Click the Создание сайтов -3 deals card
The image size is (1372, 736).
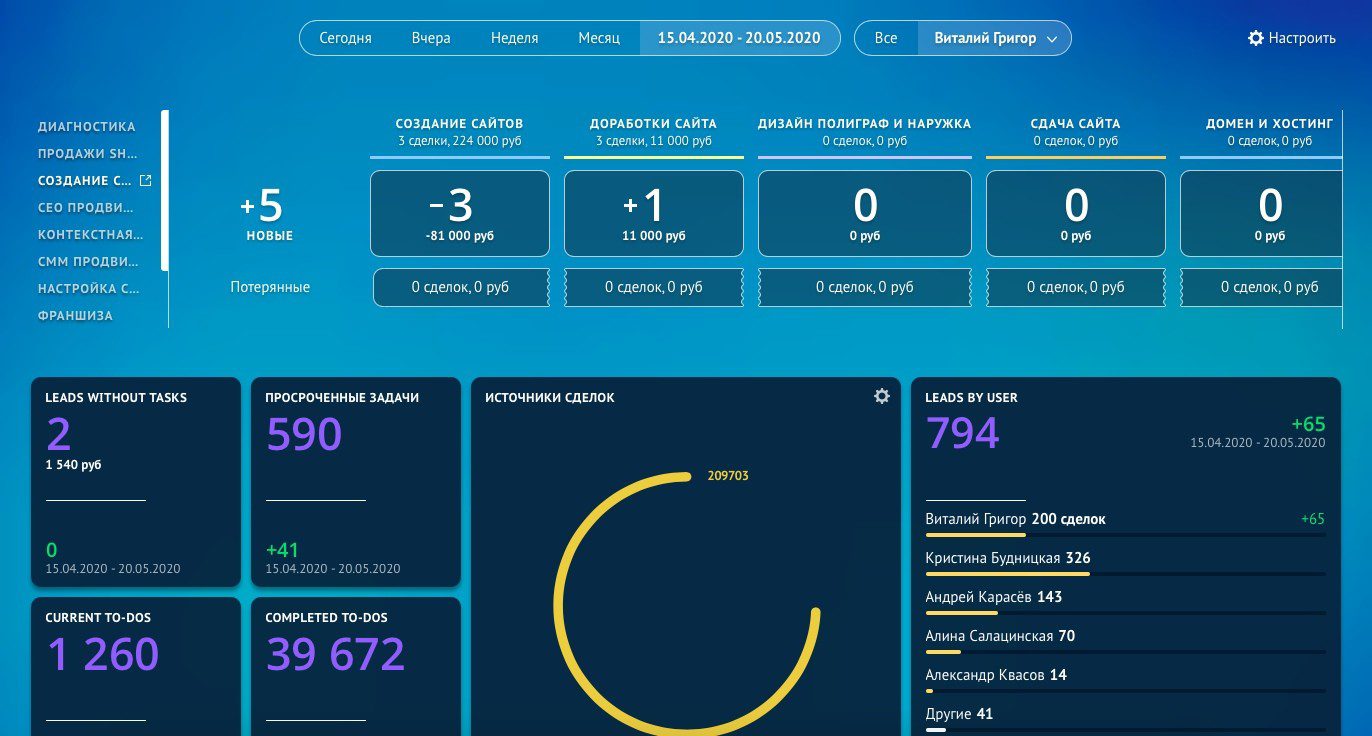(459, 213)
